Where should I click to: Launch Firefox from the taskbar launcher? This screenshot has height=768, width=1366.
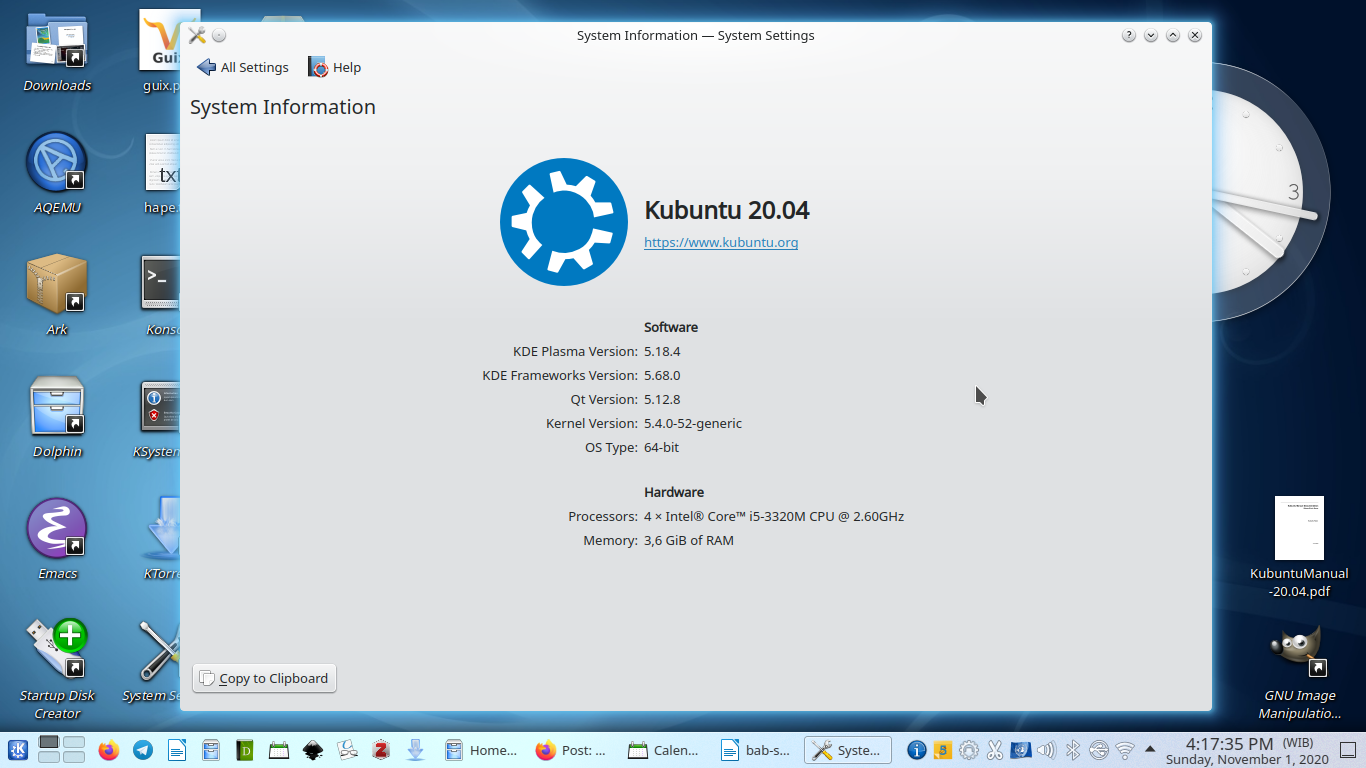[108, 750]
